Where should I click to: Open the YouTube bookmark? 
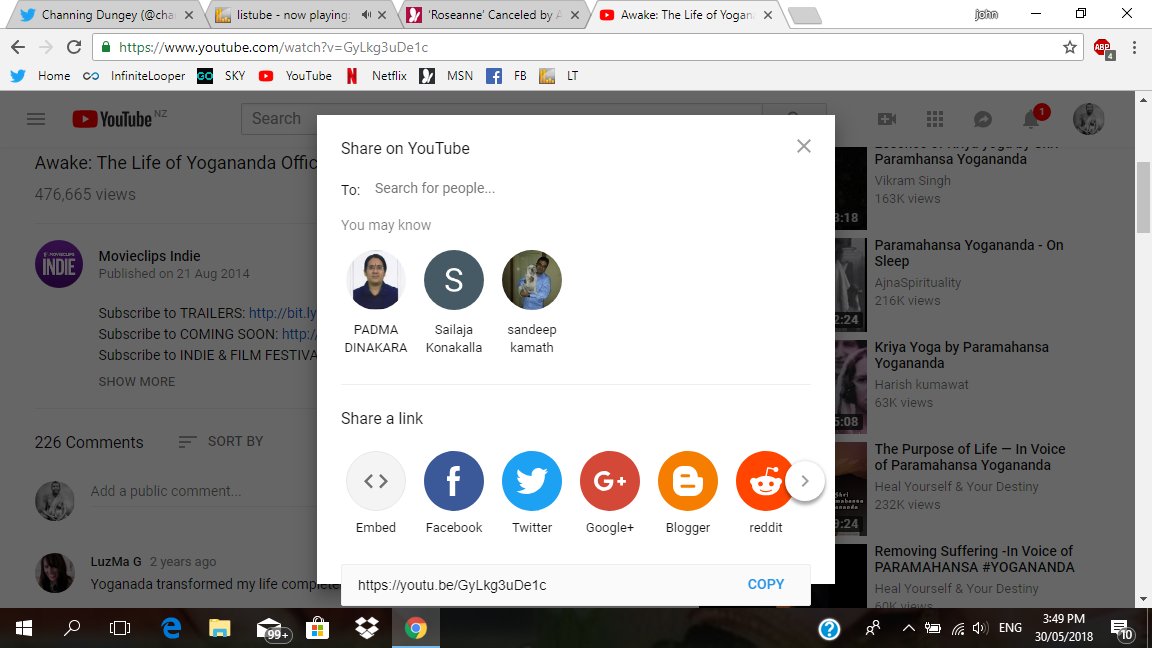click(x=295, y=76)
